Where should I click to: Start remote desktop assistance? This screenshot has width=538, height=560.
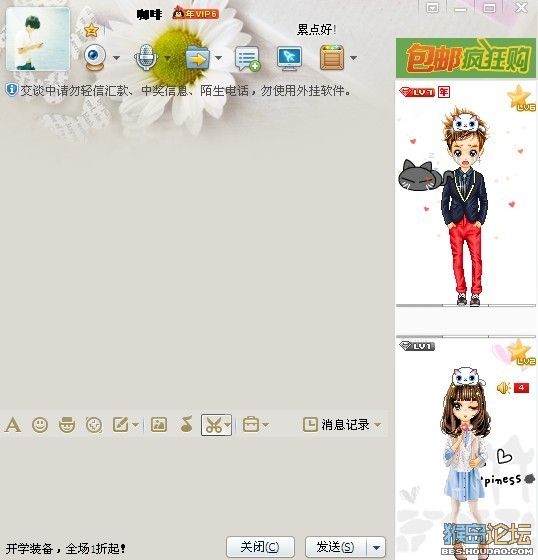289,58
